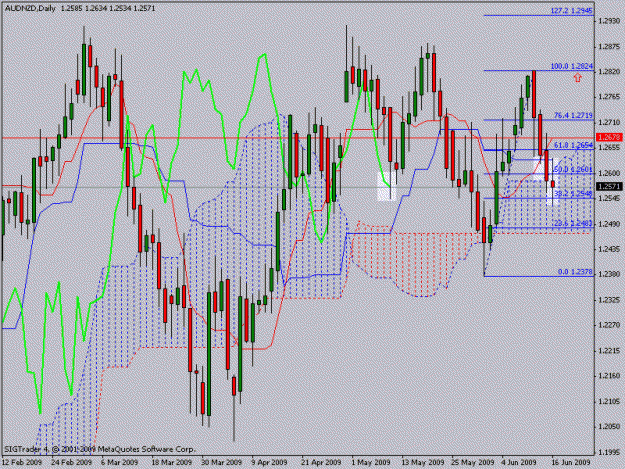Click the SIGTrader MetaQuotes copyright text

pyautogui.click(x=100, y=449)
